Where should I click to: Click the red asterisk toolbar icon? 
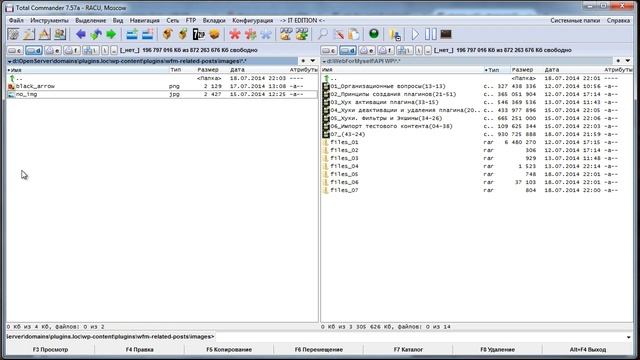(235, 34)
